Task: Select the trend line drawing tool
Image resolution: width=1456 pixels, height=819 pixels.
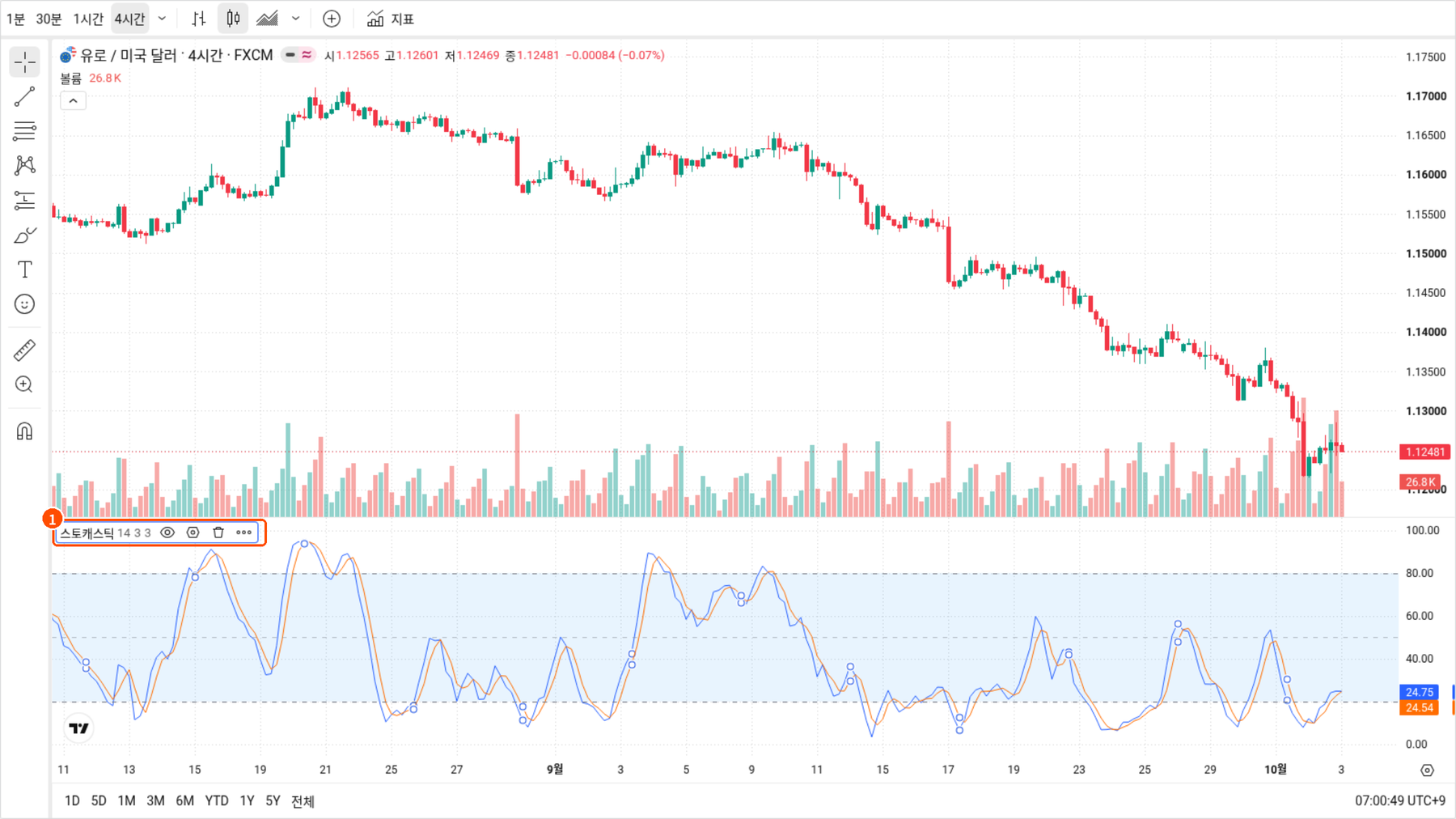Action: [25, 97]
